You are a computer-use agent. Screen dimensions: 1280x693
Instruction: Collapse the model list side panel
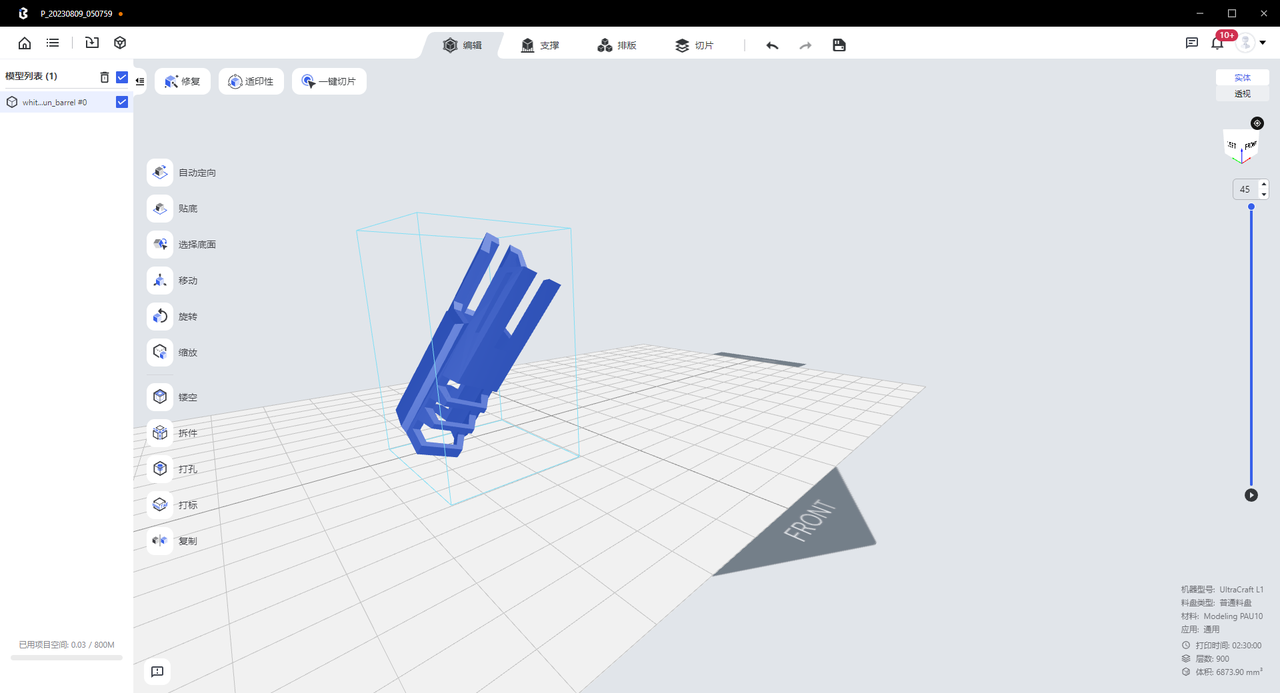click(x=140, y=82)
